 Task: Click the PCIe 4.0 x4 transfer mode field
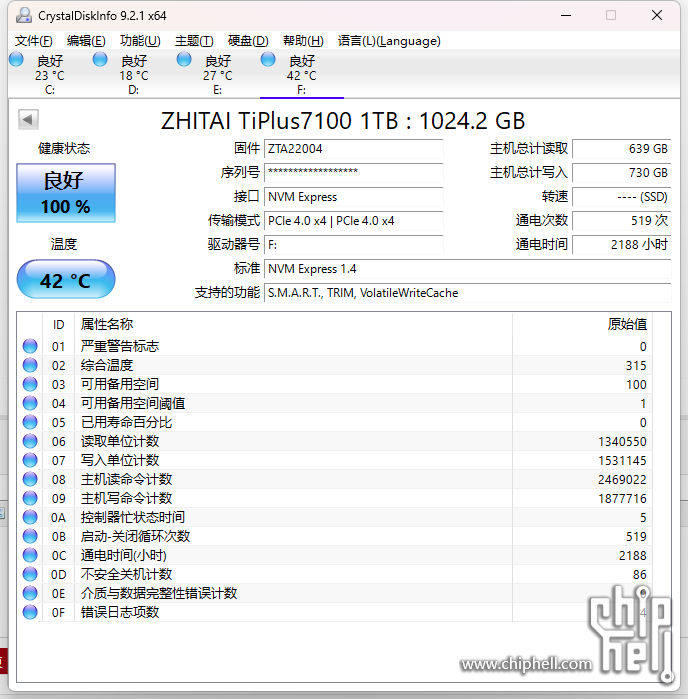click(354, 221)
